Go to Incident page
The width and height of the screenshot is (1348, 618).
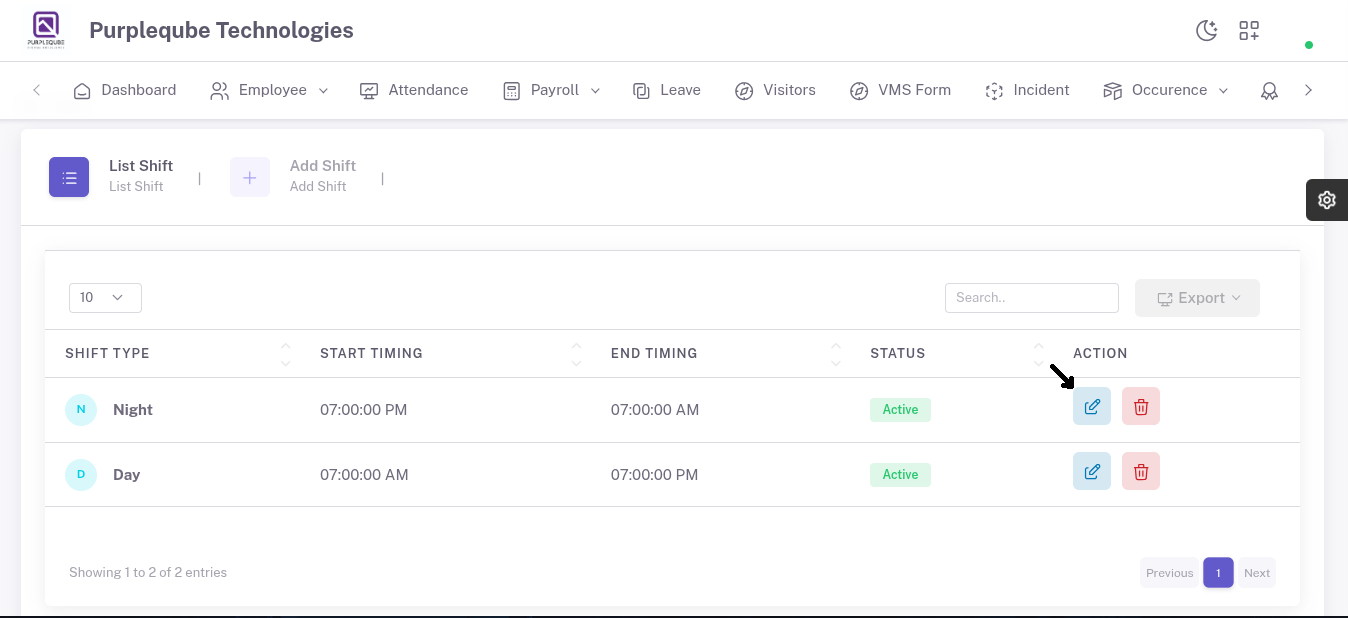[x=1027, y=90]
